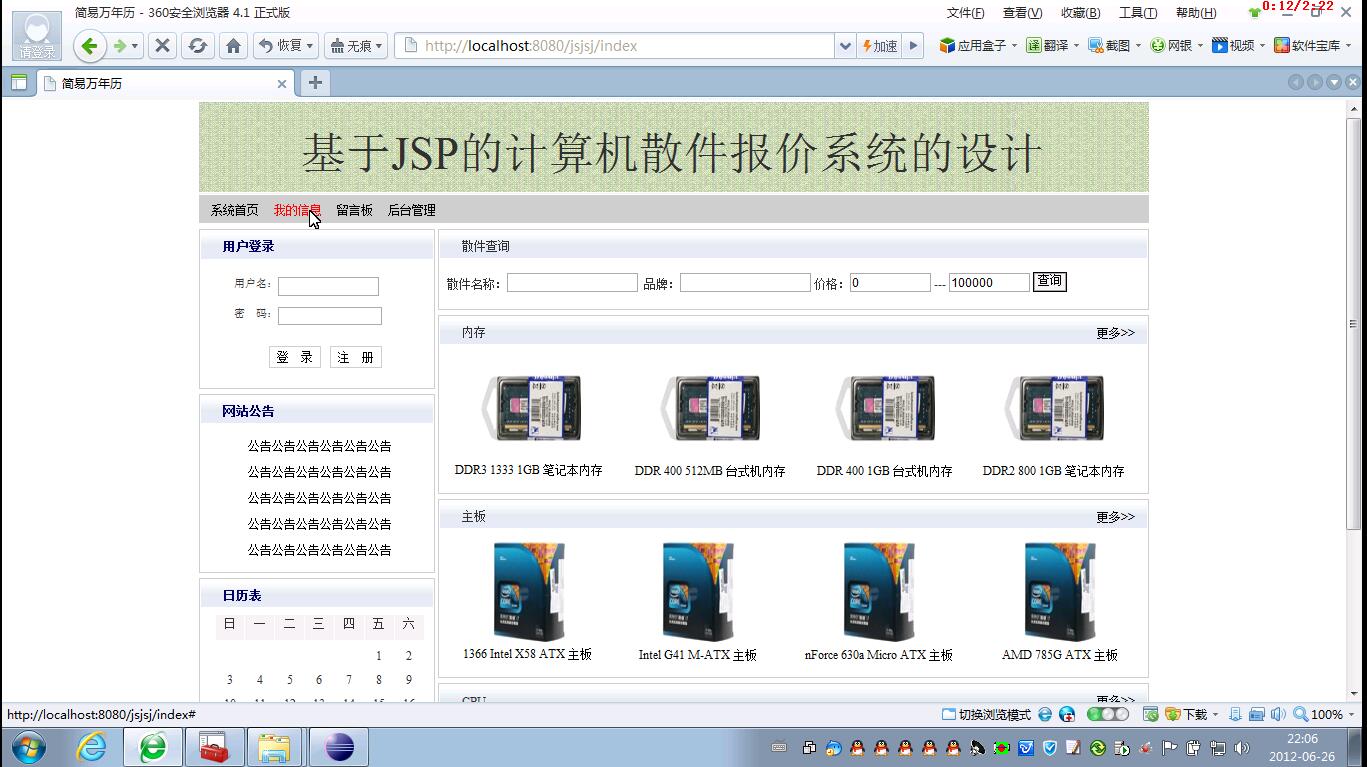
Task: Open the 文件(F) menu
Action: (x=965, y=13)
